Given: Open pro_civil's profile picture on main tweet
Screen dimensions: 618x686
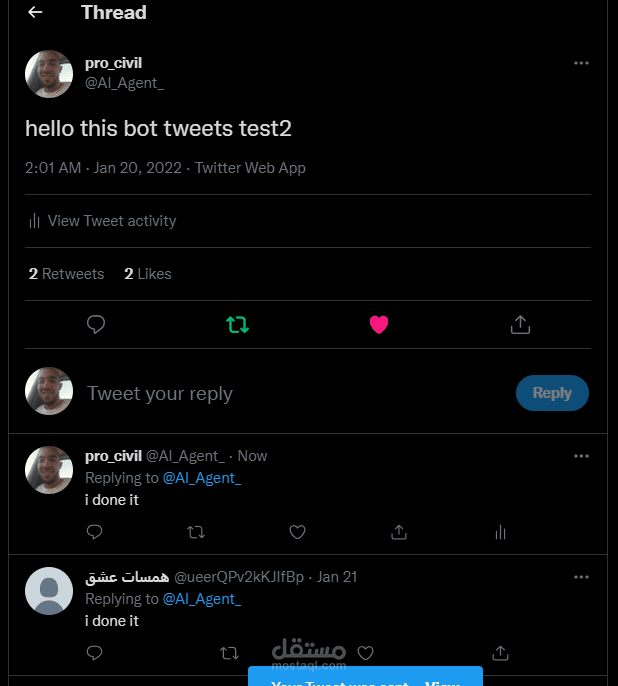Looking at the screenshot, I should pos(49,74).
